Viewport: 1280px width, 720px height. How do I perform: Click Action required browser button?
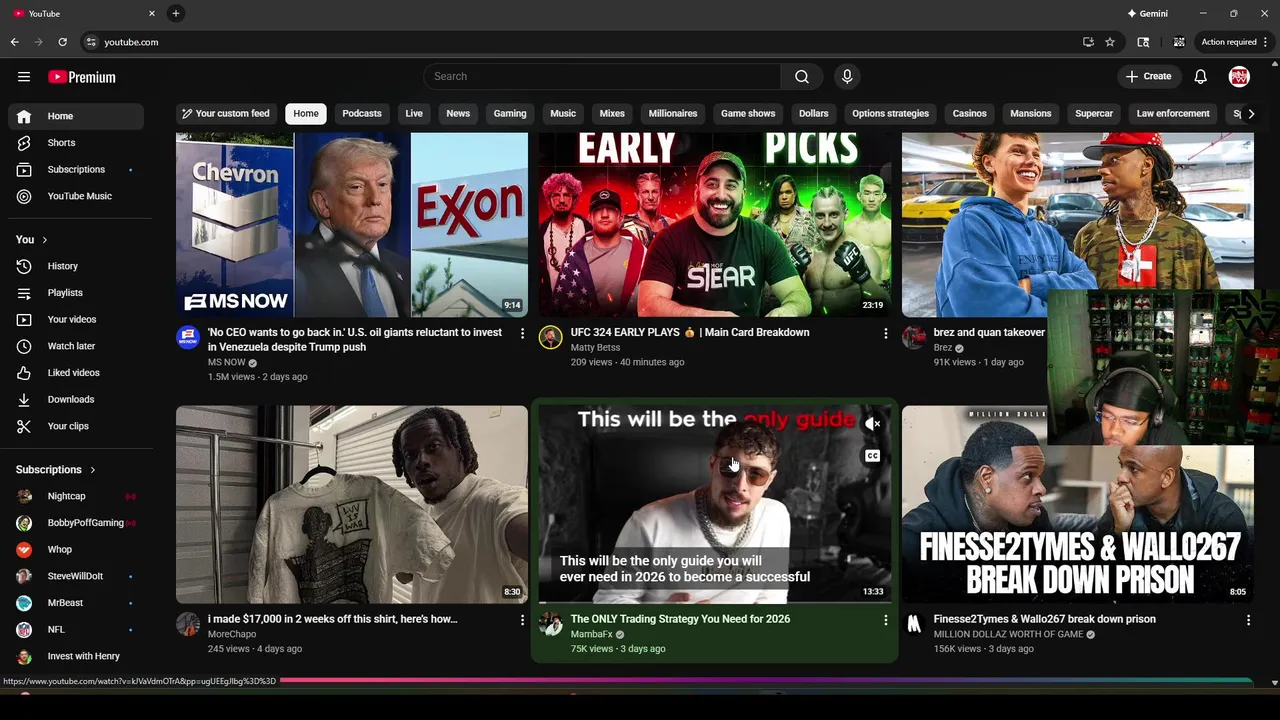click(x=1229, y=42)
